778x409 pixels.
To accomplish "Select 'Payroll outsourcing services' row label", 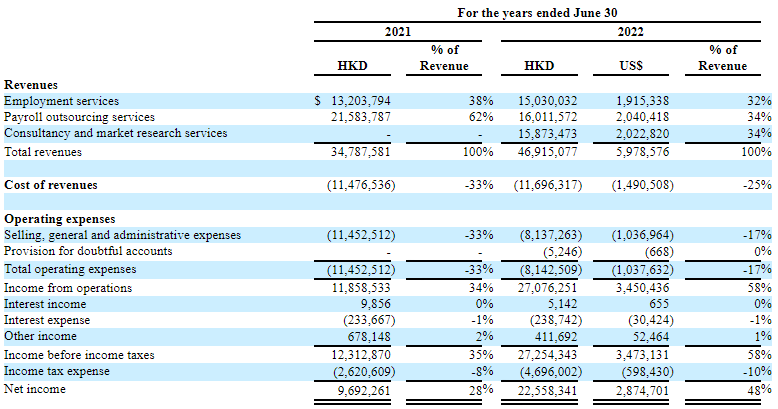I will pos(79,117).
